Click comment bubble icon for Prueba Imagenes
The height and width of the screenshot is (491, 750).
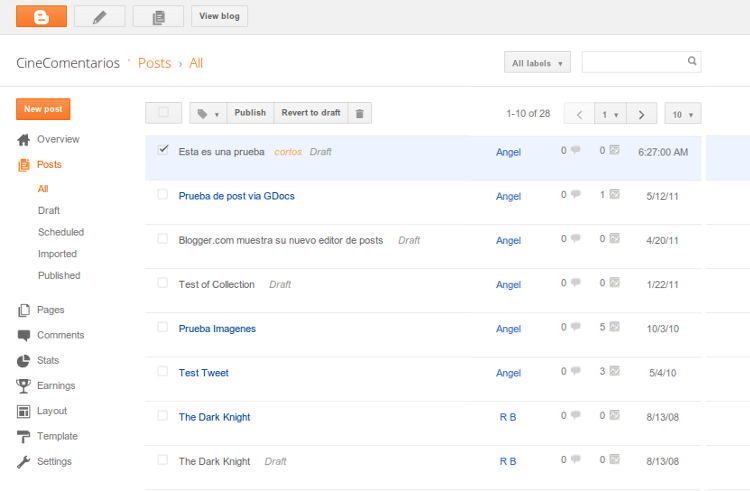click(x=575, y=327)
